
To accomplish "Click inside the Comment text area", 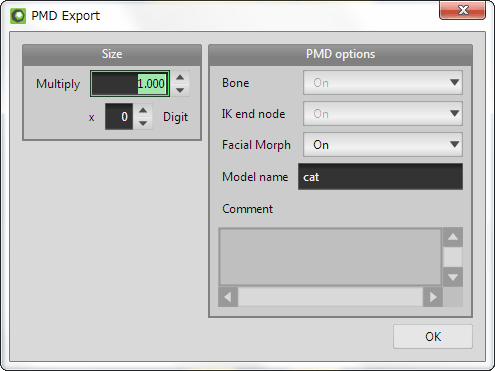I will (x=330, y=257).
